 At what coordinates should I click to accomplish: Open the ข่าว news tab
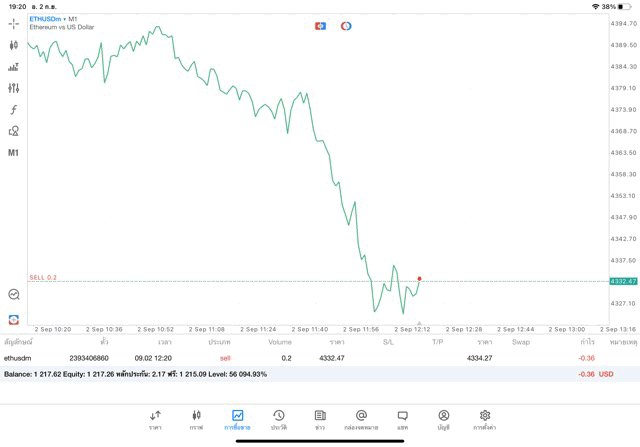pyautogui.click(x=319, y=420)
